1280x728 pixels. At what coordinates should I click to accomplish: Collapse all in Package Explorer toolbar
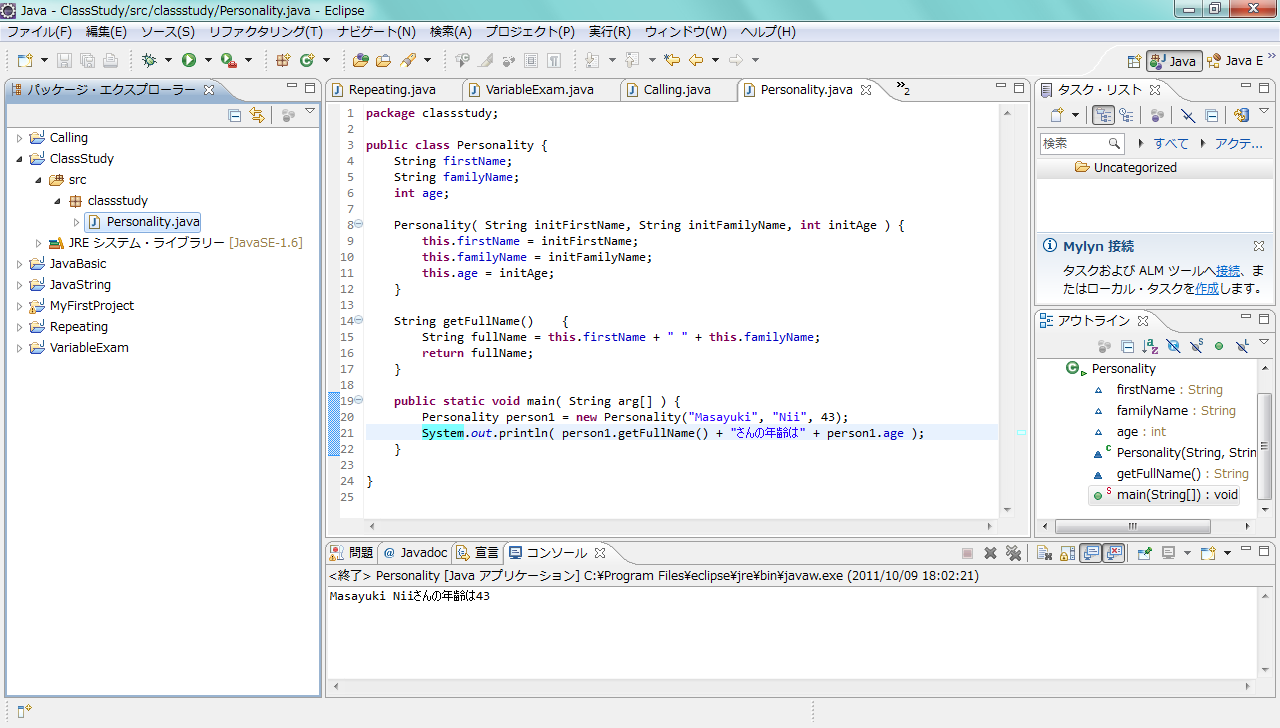(x=235, y=116)
